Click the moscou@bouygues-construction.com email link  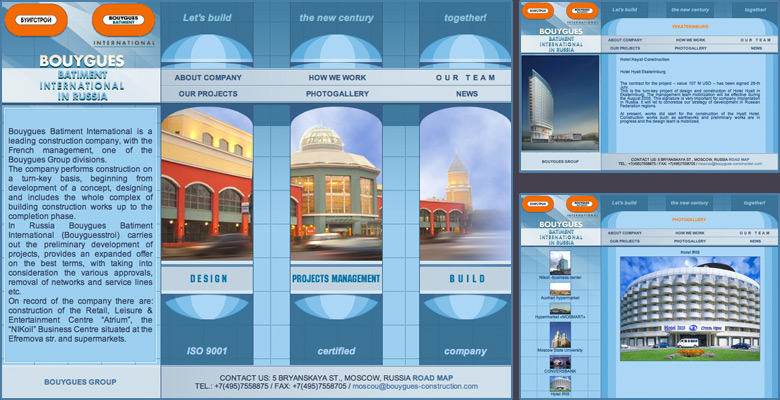(414, 386)
